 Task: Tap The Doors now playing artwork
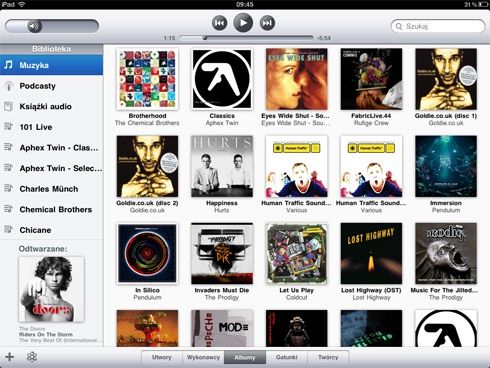pos(51,289)
